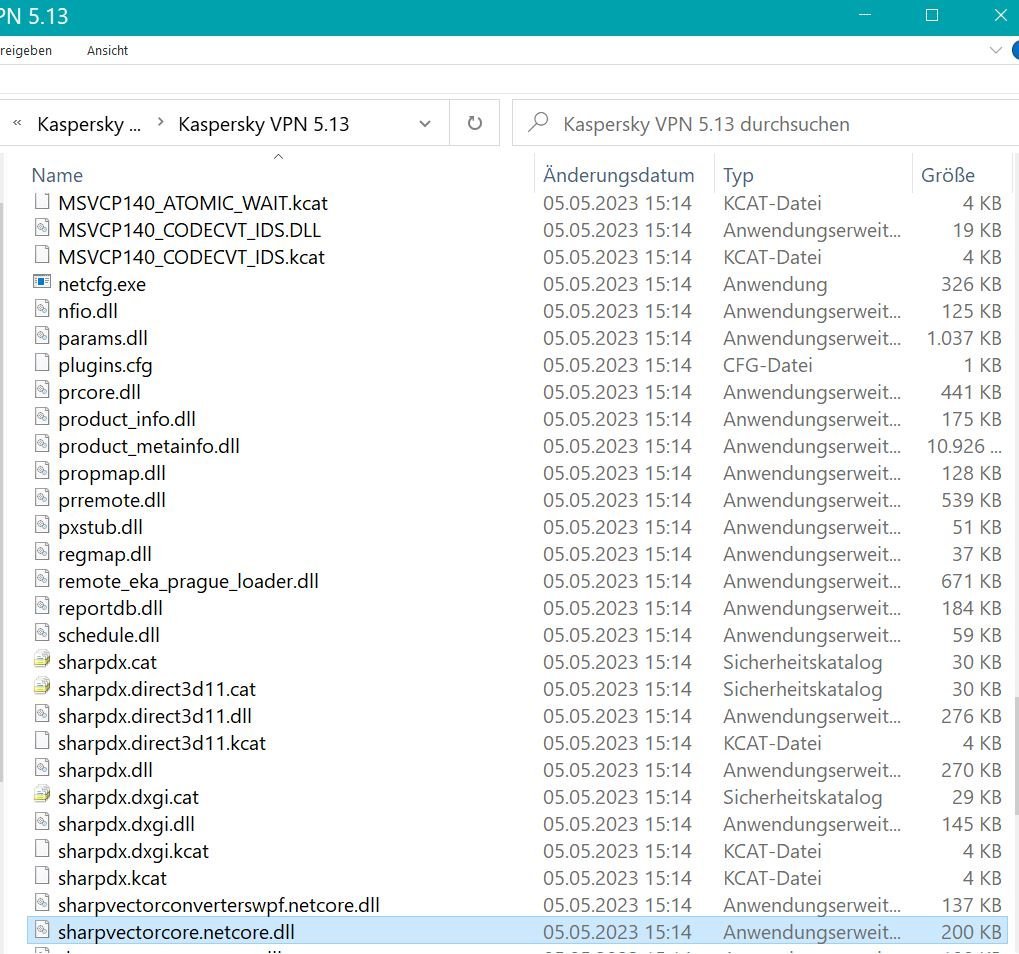Screen dimensions: 1019x954
Task: Open the address bar history dropdown
Action: point(425,123)
